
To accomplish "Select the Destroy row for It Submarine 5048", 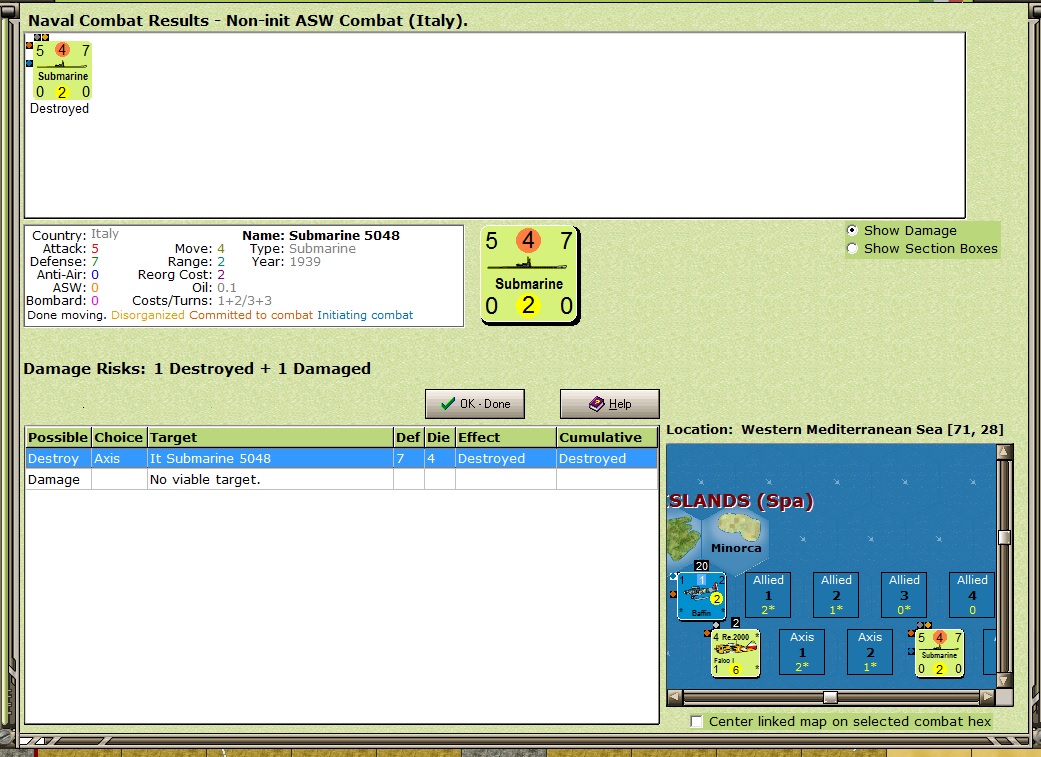I will (x=341, y=458).
